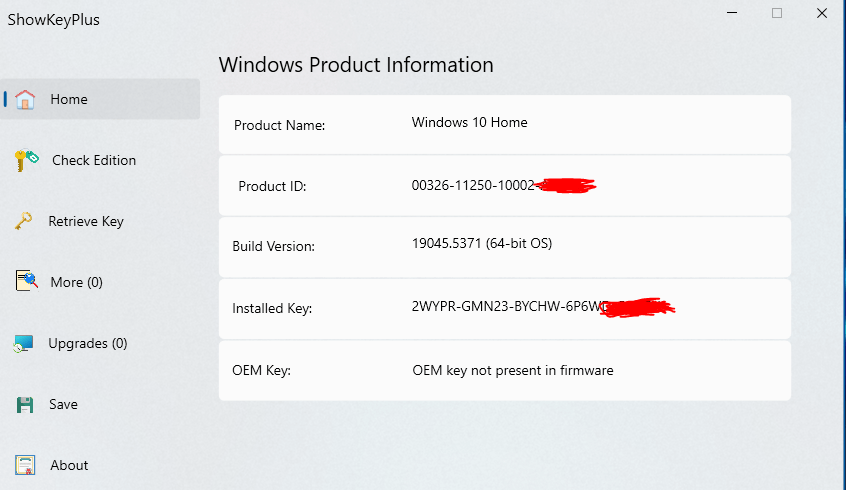Image resolution: width=846 pixels, height=490 pixels.
Task: Maximize the ShowKeyPlus window
Action: pos(777,13)
